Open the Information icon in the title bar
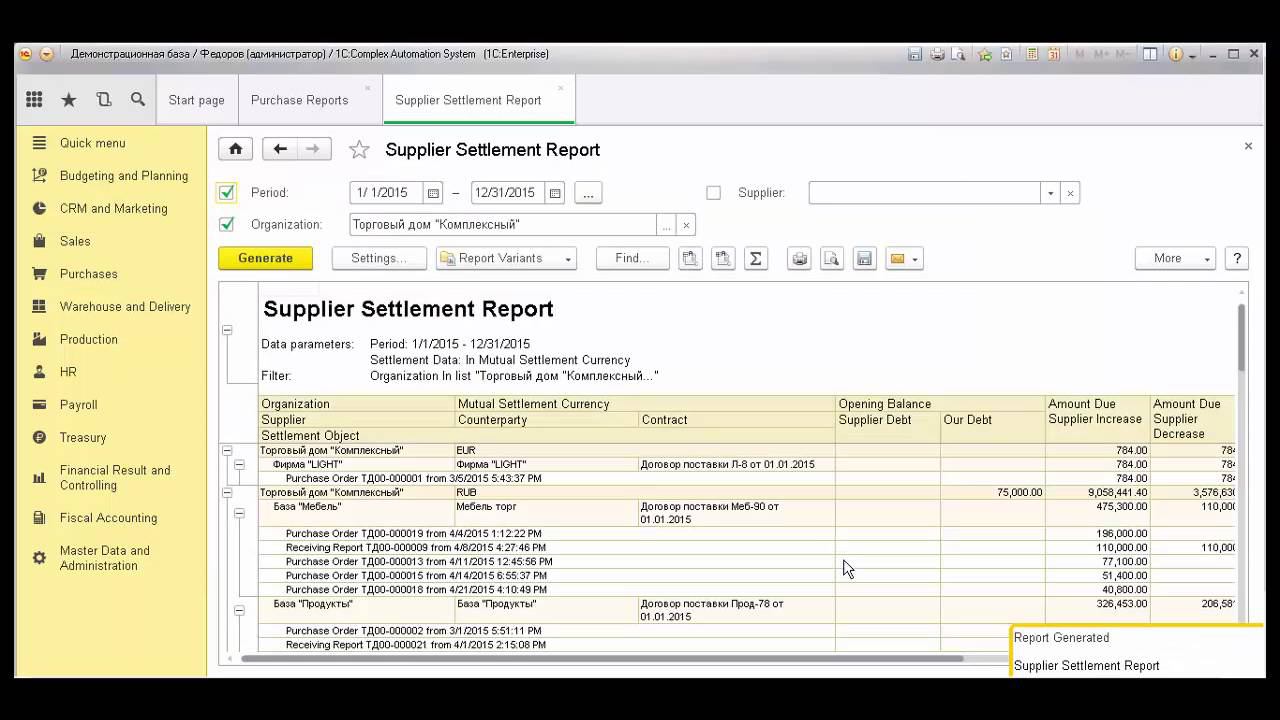 [x=1176, y=54]
